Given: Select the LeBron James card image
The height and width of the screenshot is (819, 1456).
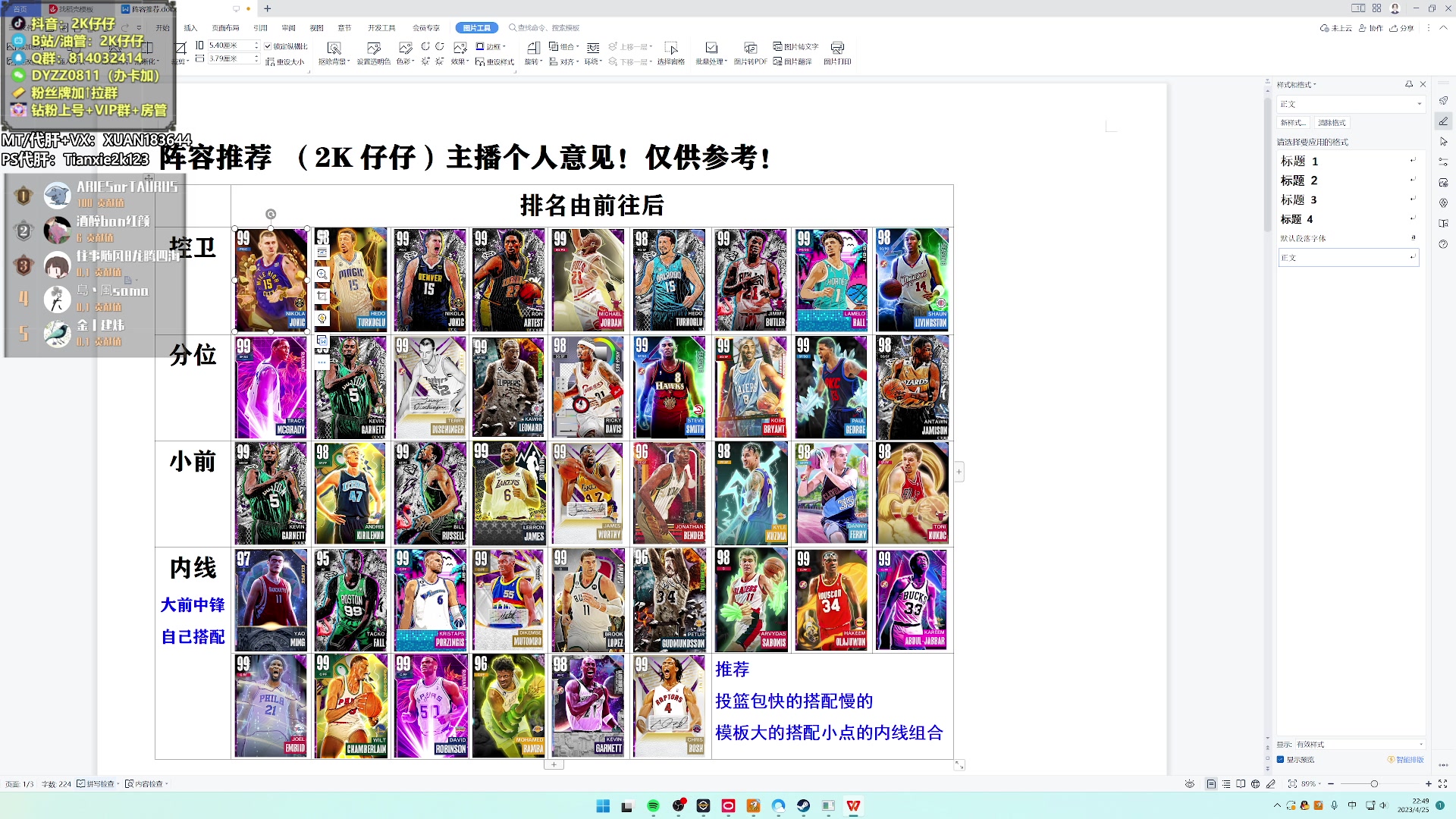Looking at the screenshot, I should pos(509,493).
